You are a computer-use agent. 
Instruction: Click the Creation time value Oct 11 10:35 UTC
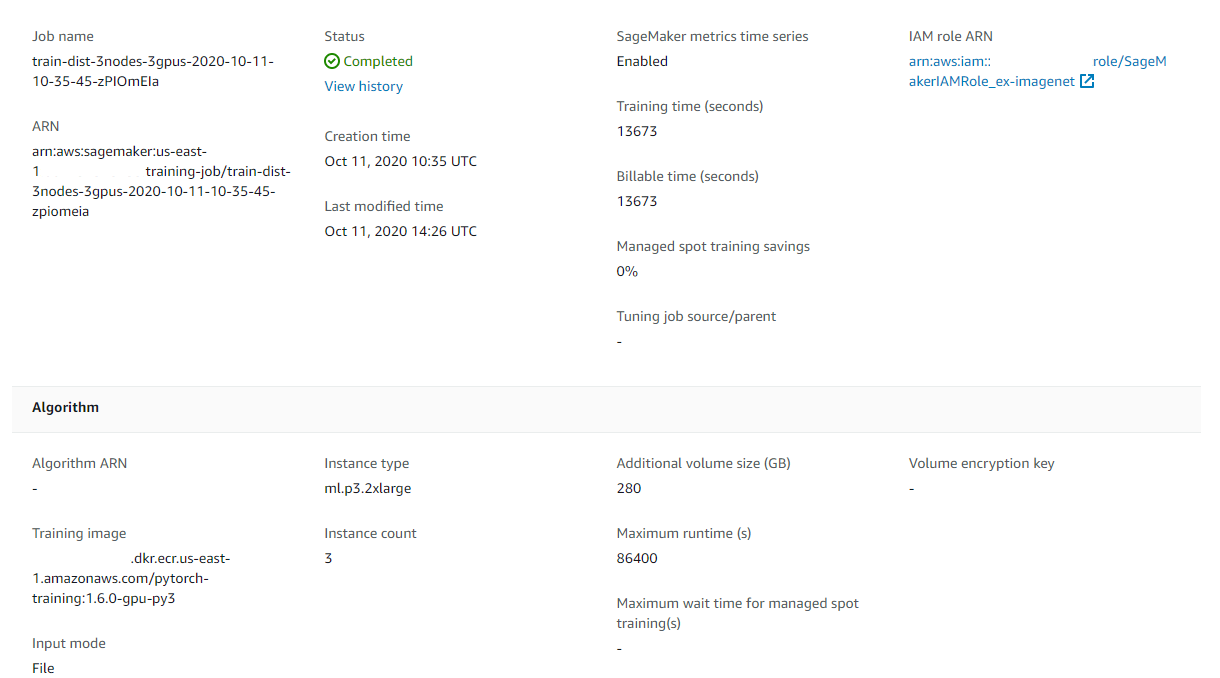[400, 161]
